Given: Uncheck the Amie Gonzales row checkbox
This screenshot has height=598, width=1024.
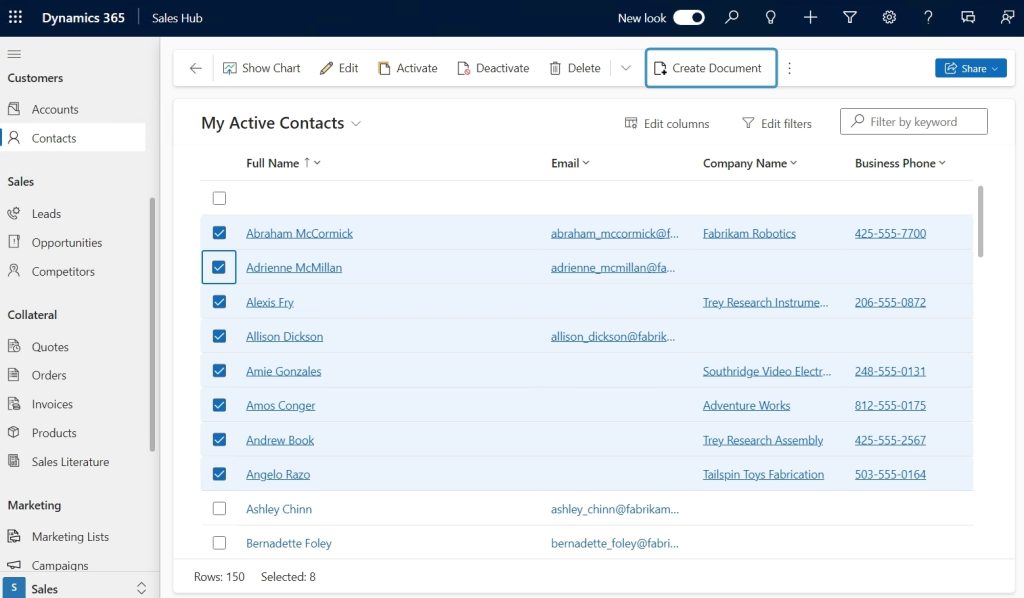Looking at the screenshot, I should tap(219, 371).
